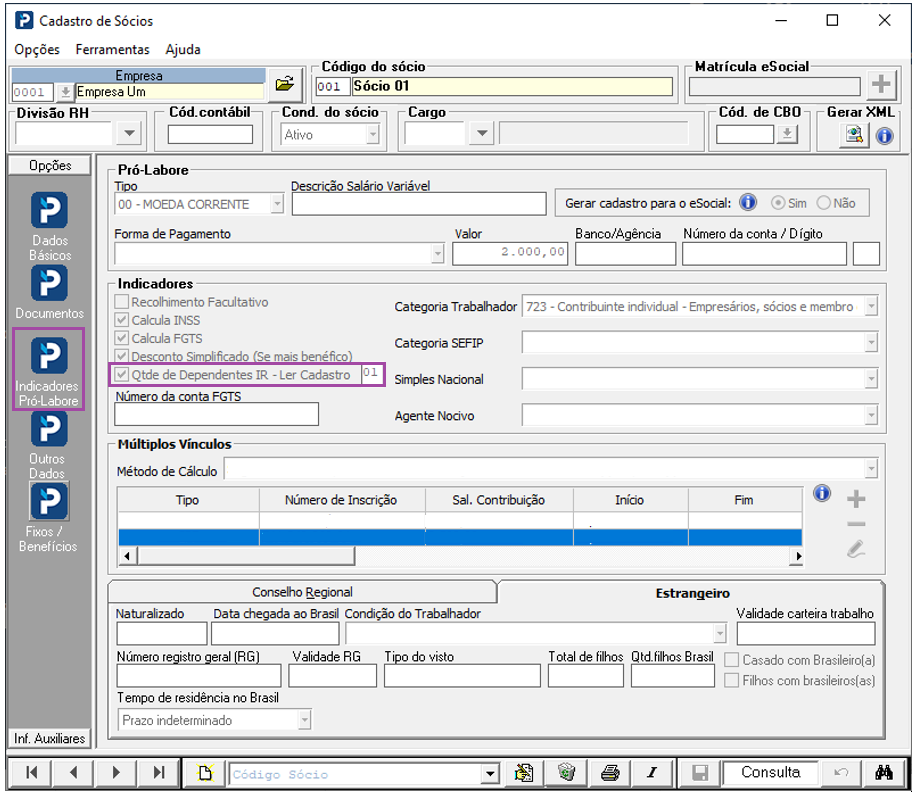Viewport: 915px width, 795px height.
Task: Expand Tempo de residência no Brasil dropdown
Action: [x=304, y=720]
